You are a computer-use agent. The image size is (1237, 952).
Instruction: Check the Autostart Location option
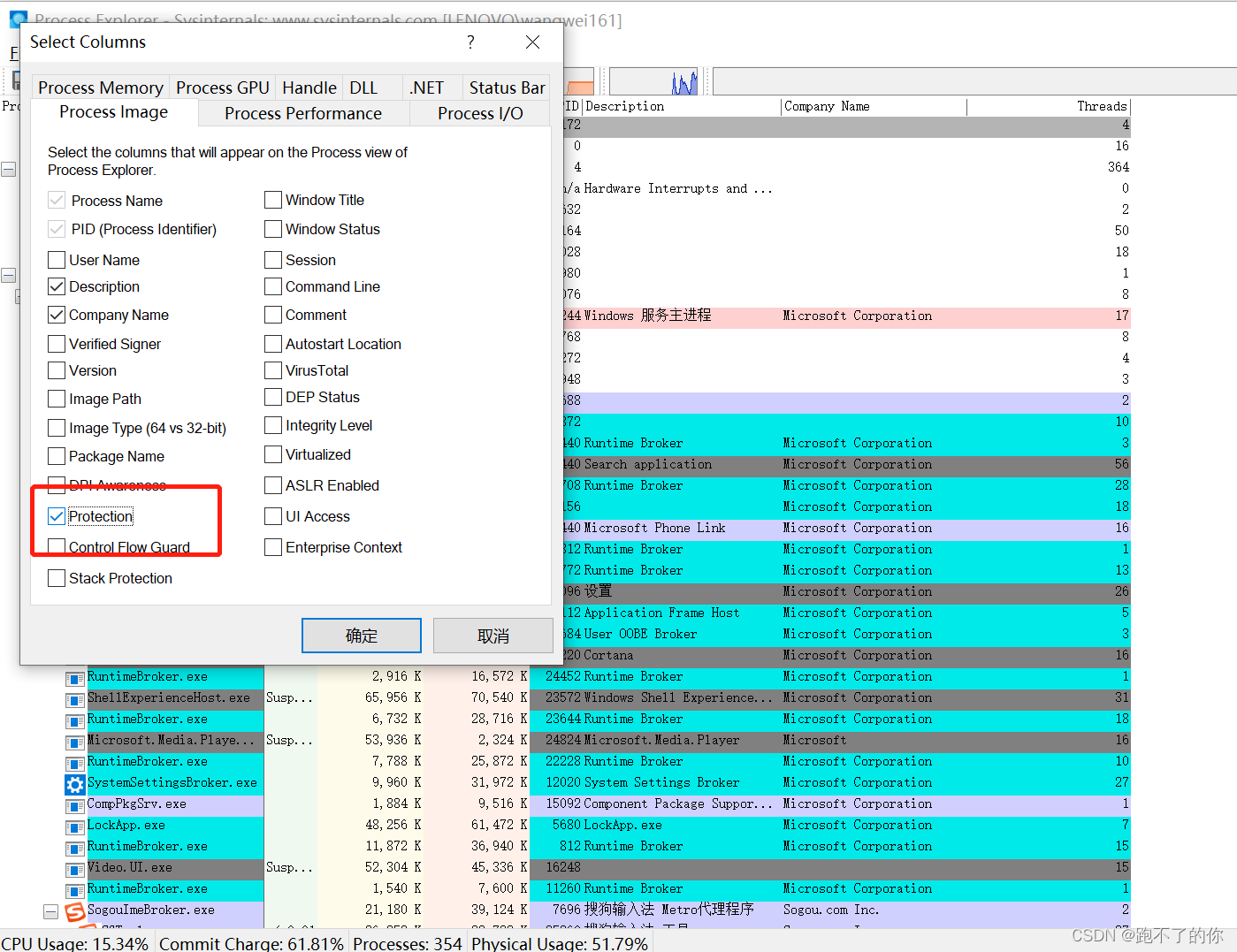point(273,344)
